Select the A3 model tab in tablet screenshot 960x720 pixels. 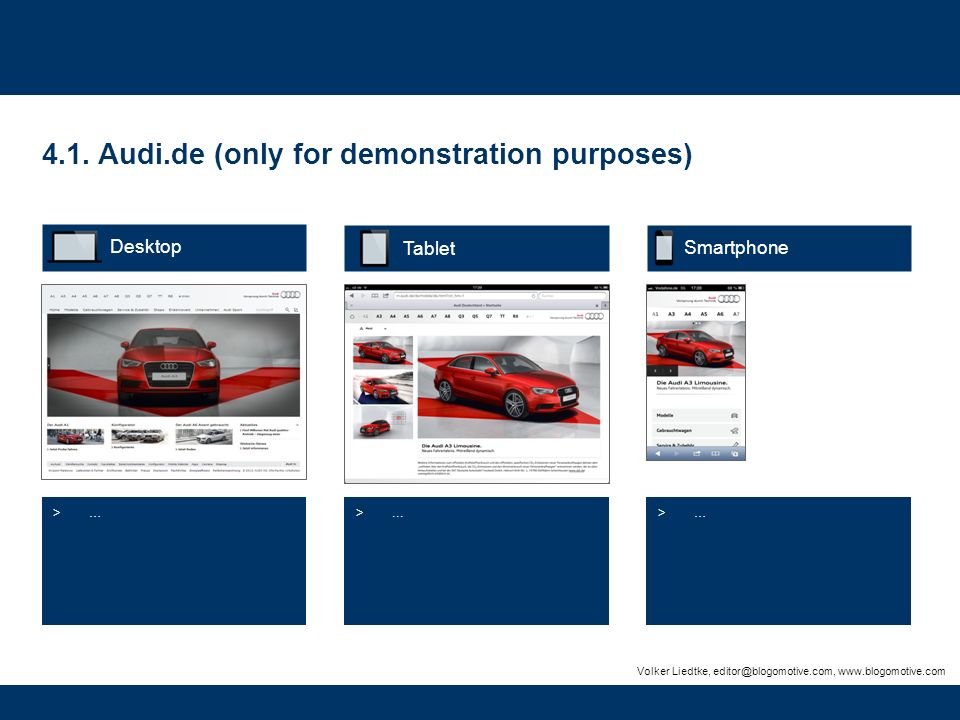[379, 317]
